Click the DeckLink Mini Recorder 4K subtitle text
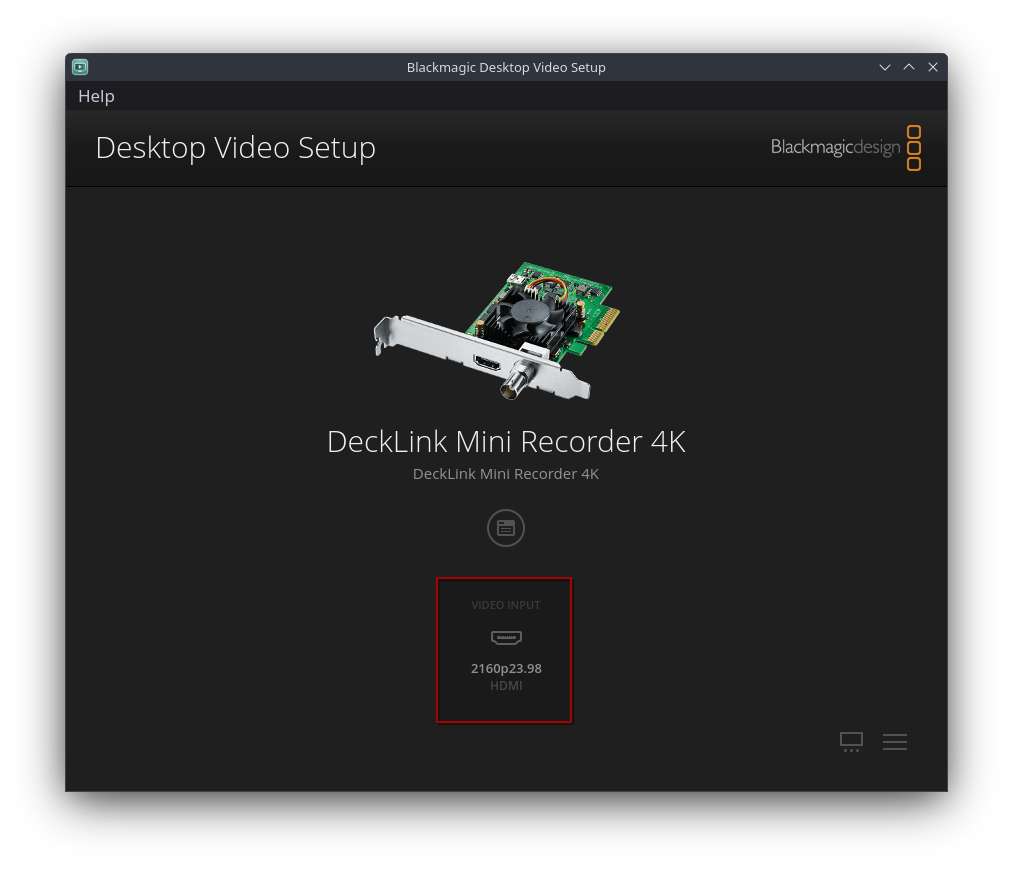This screenshot has height=869, width=1013. click(x=505, y=473)
